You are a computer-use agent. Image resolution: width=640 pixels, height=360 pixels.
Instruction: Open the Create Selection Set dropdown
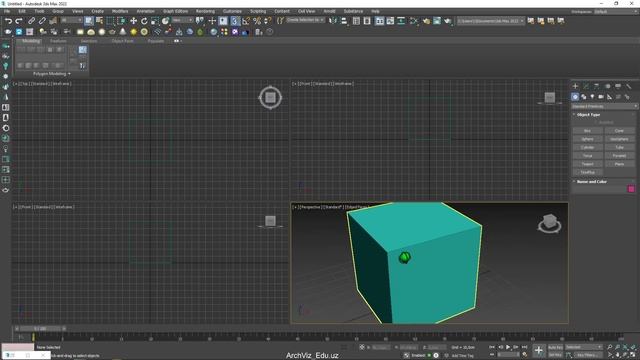click(x=305, y=20)
